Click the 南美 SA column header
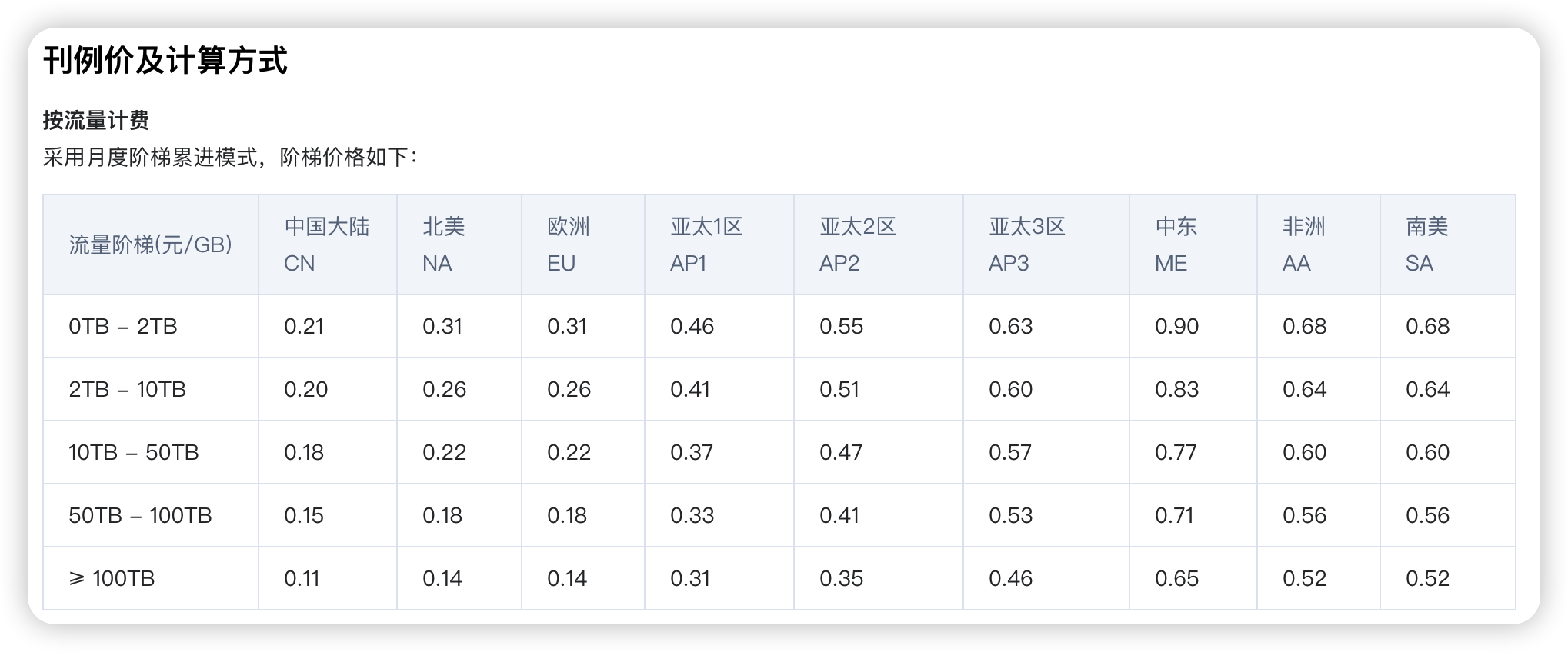 1427,244
